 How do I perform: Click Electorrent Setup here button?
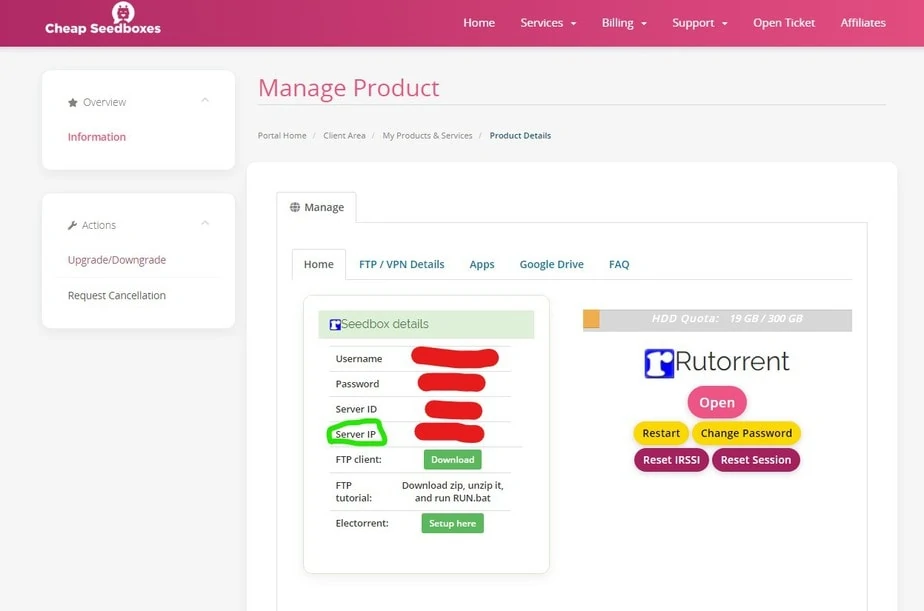click(x=452, y=523)
